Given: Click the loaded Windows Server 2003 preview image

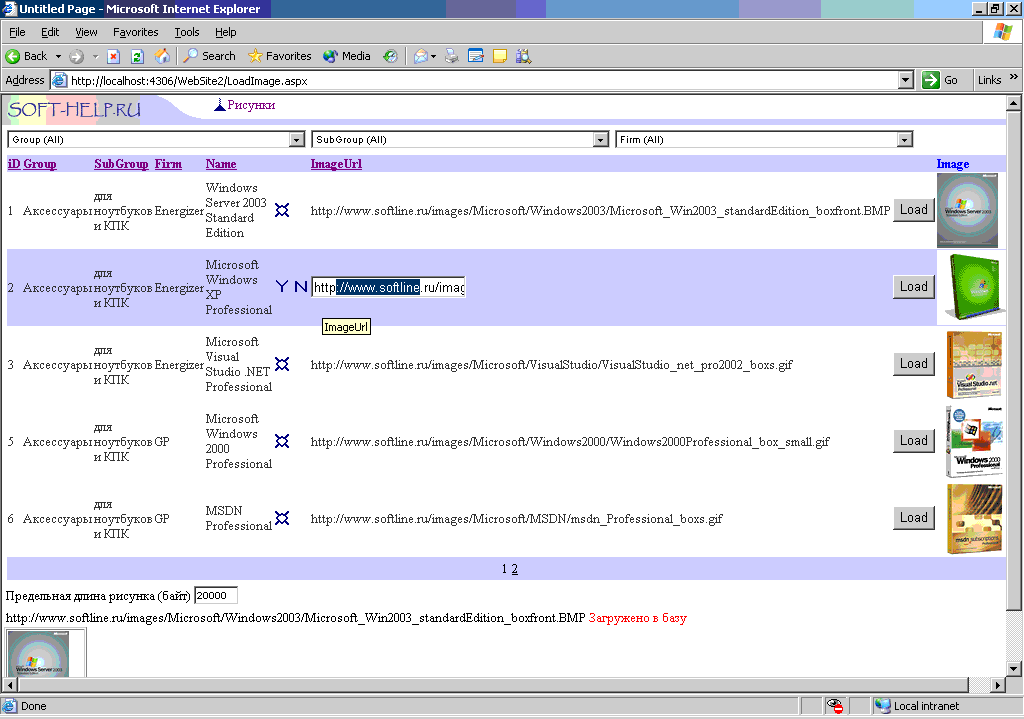Looking at the screenshot, I should [x=39, y=654].
